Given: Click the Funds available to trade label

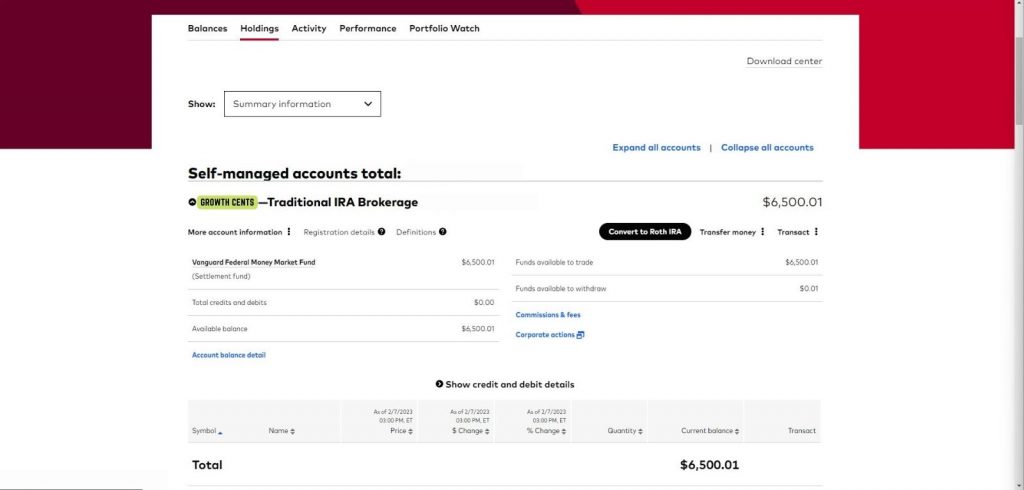Looking at the screenshot, I should [x=554, y=263].
